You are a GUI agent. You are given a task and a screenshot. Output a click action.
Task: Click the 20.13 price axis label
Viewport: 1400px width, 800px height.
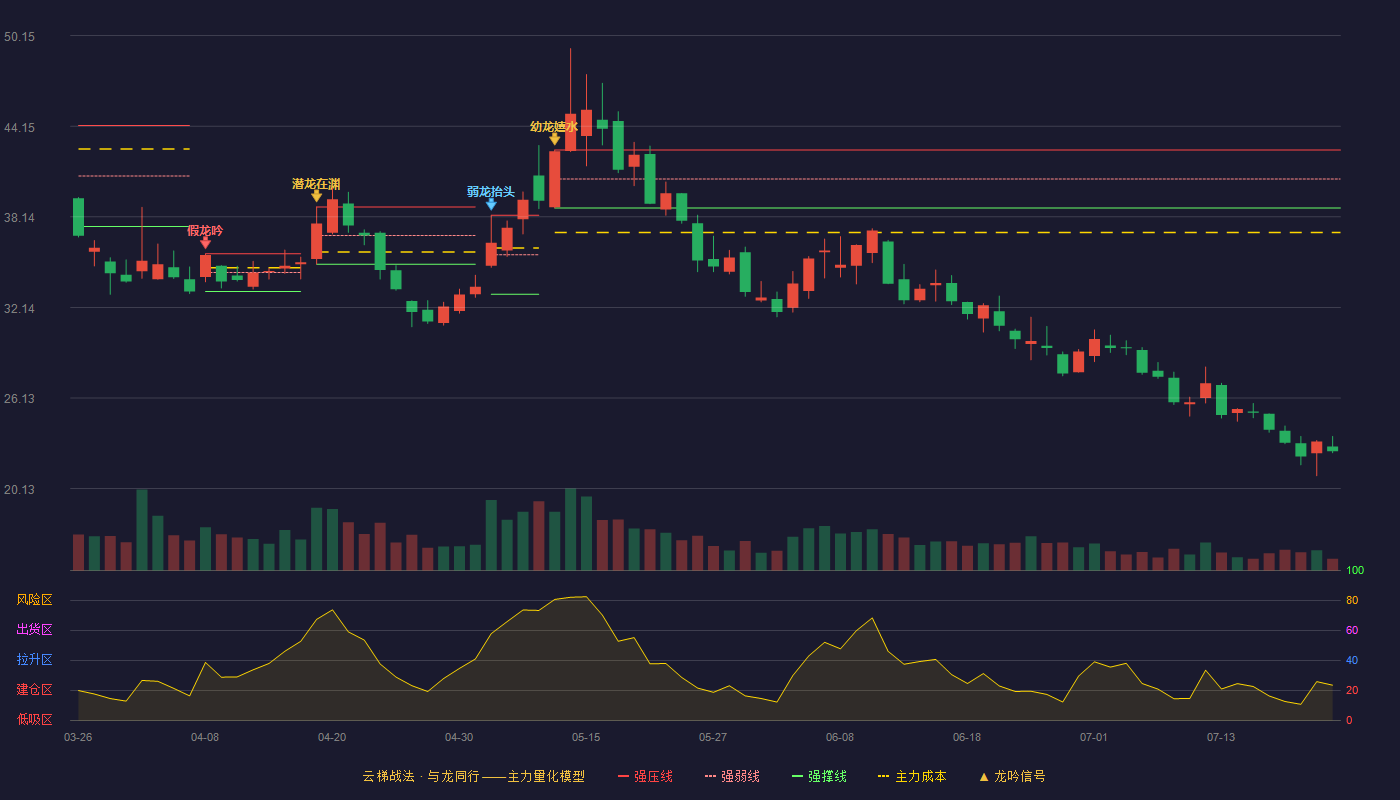tap(19, 490)
